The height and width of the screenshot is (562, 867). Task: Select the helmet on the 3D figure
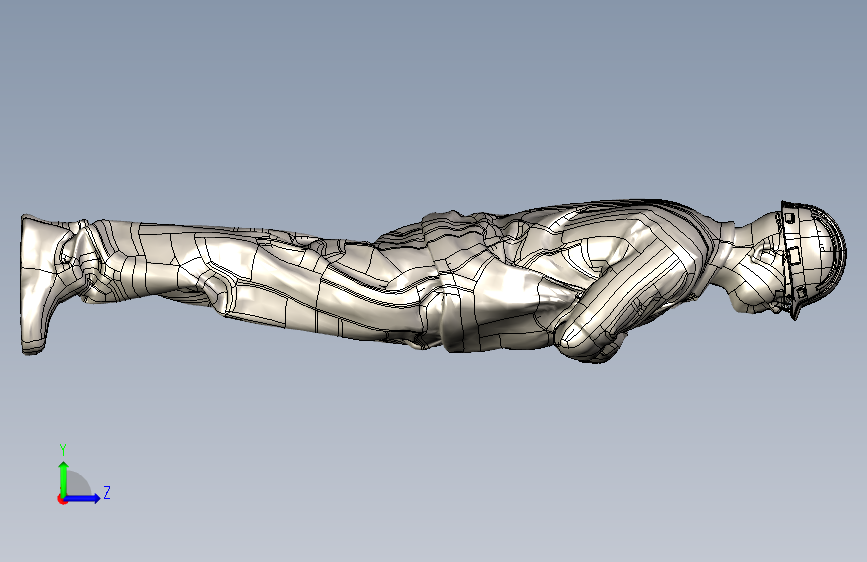813,258
